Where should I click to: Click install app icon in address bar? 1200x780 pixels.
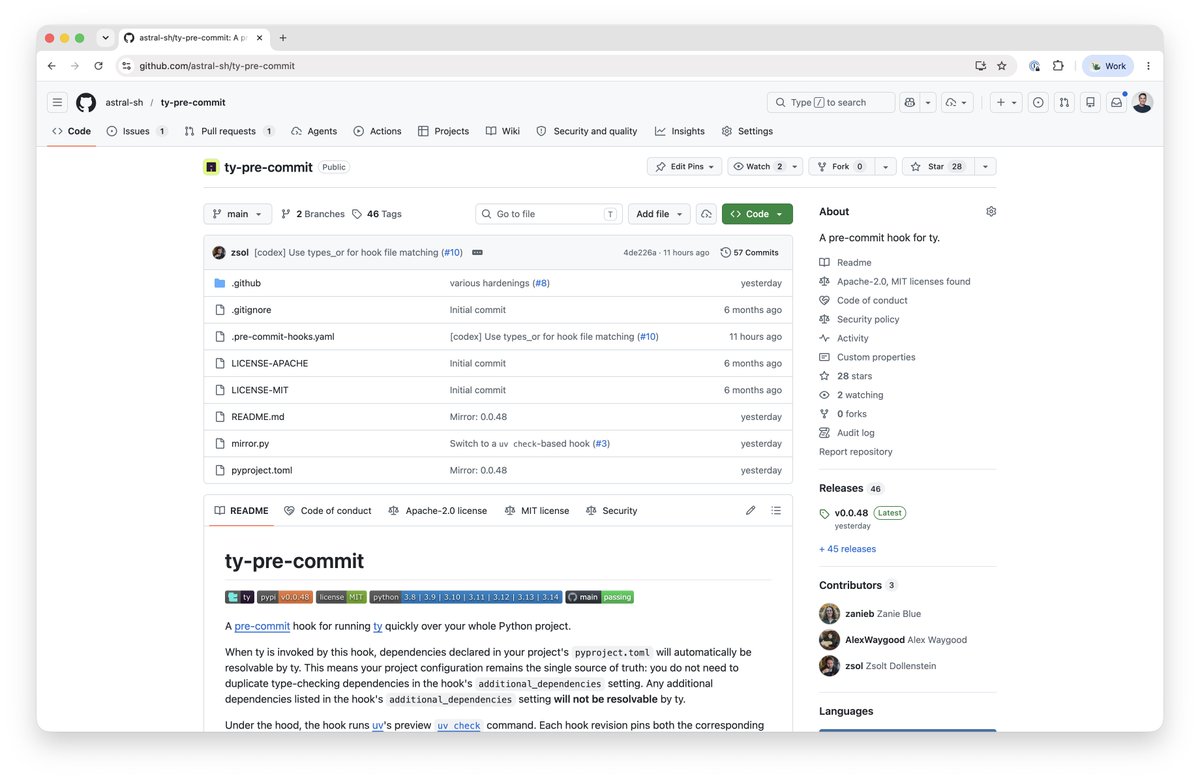pos(980,66)
